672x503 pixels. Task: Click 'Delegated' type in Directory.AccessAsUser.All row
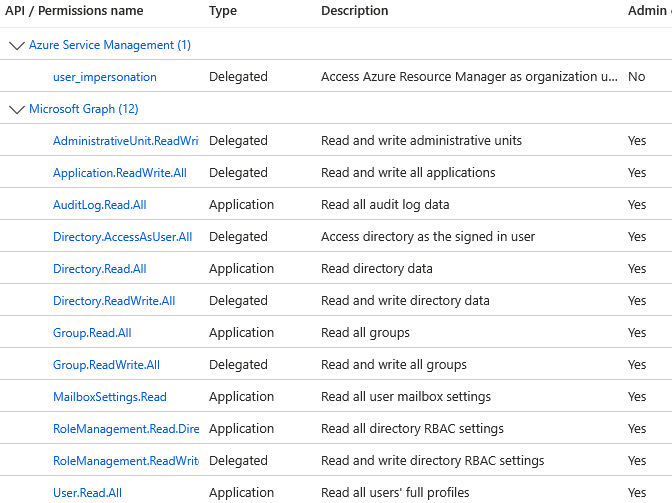[238, 237]
